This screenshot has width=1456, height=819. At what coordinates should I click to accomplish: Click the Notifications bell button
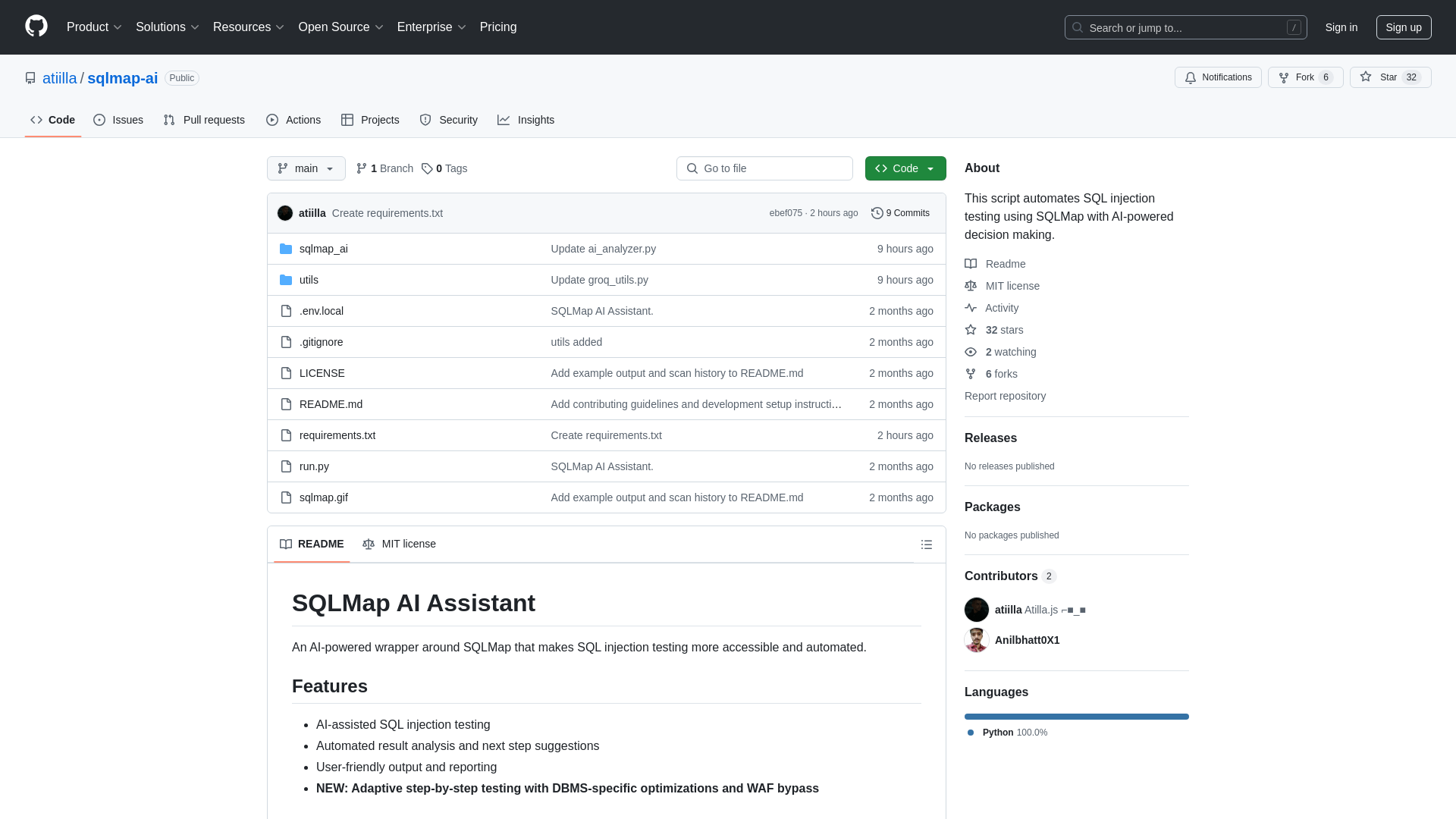(x=1218, y=77)
